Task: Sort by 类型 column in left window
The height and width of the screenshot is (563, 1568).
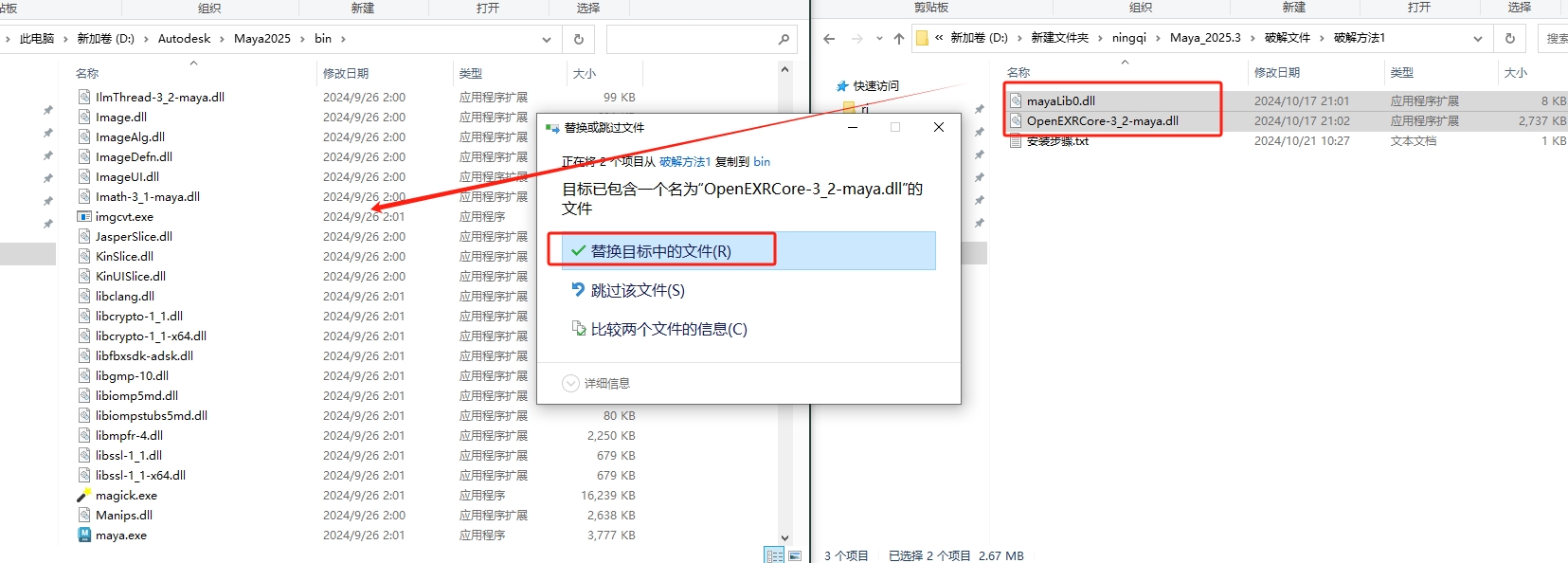Action: tap(471, 73)
